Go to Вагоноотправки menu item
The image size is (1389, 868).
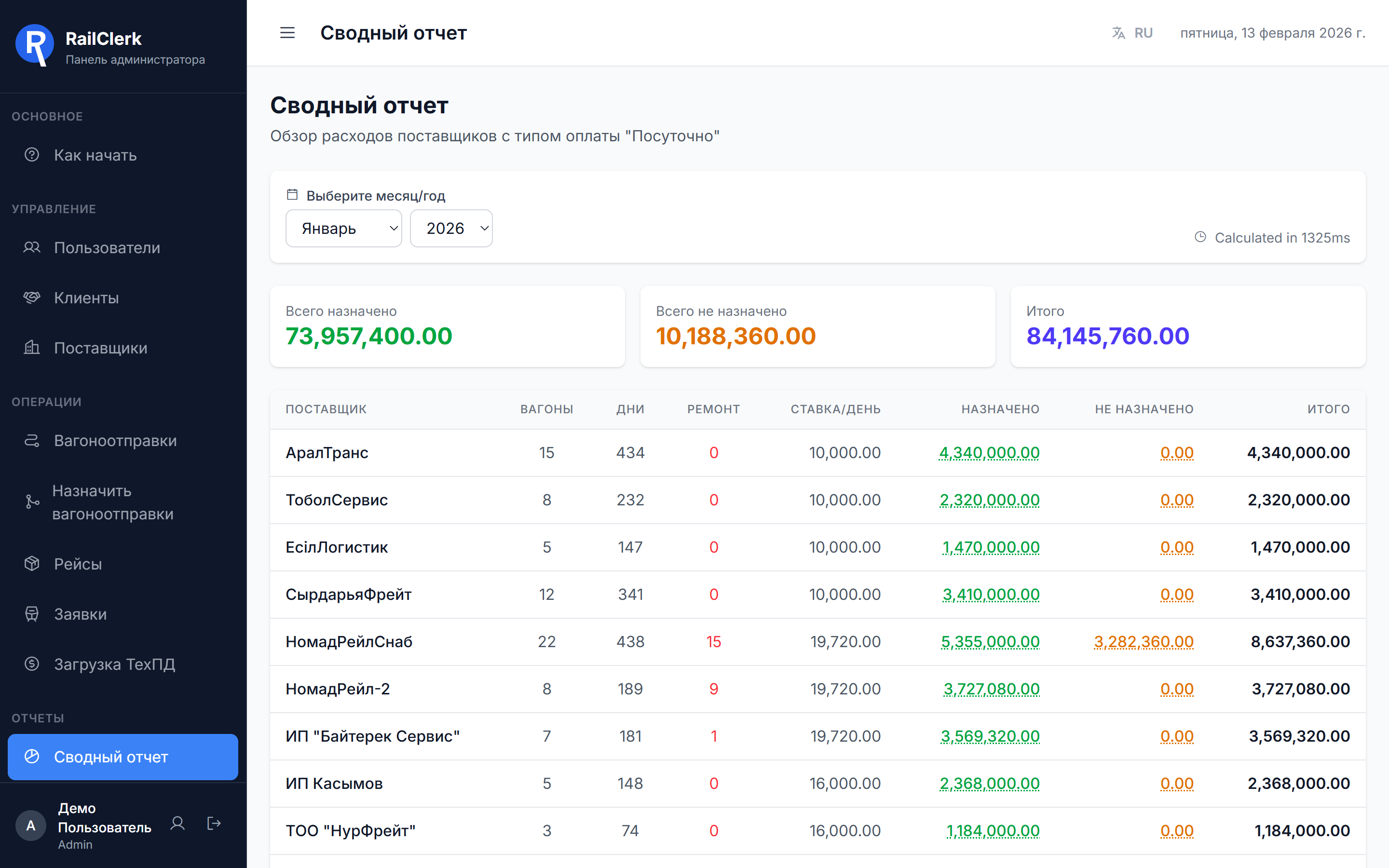click(x=115, y=440)
